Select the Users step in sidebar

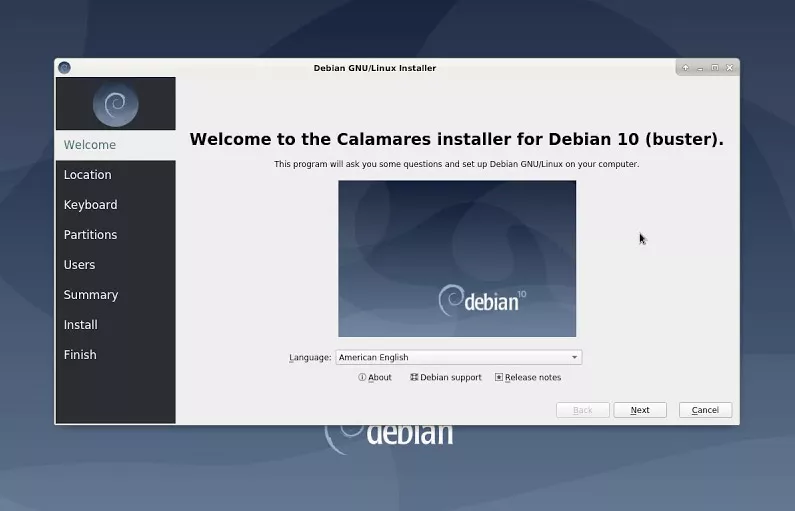click(x=116, y=265)
